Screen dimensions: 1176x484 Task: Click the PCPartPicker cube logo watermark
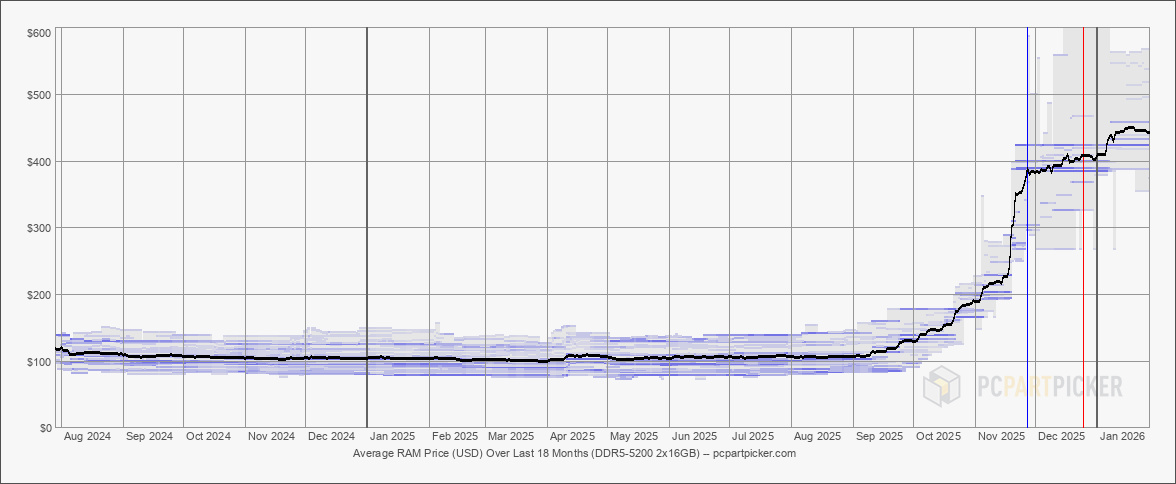click(x=943, y=386)
